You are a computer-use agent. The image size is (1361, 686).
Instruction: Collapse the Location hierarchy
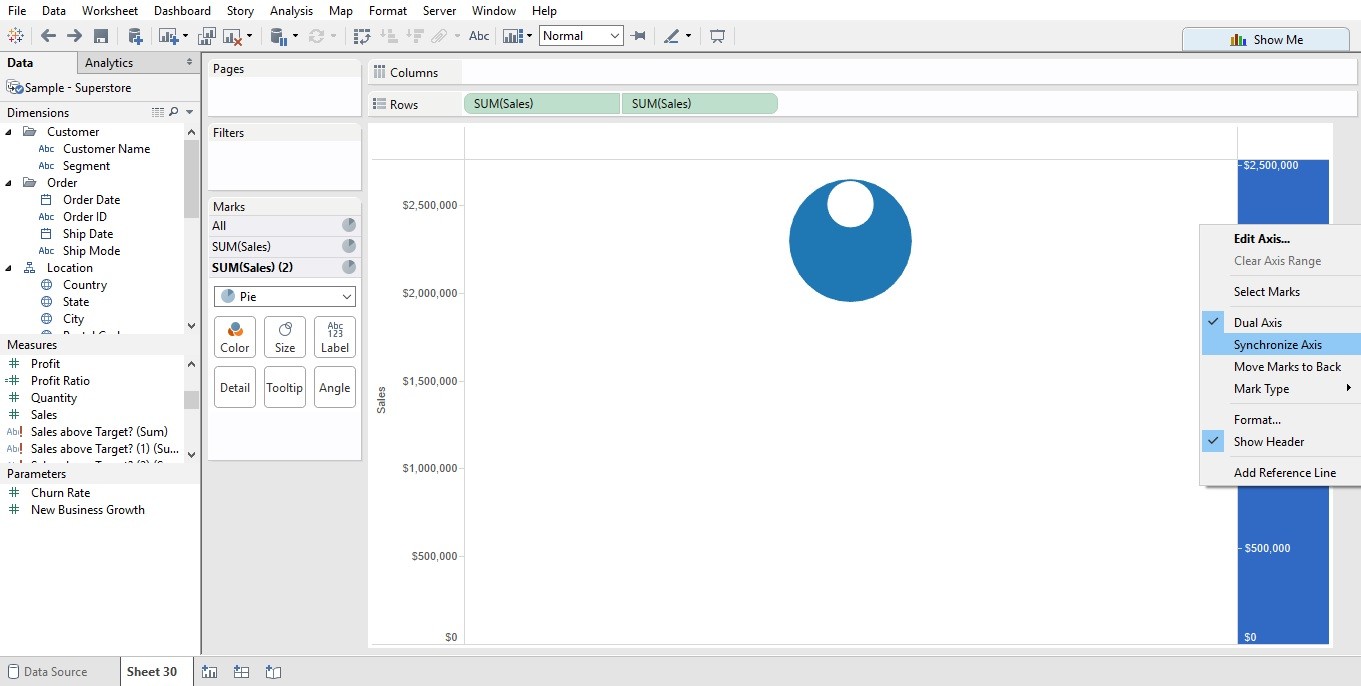tap(10, 267)
